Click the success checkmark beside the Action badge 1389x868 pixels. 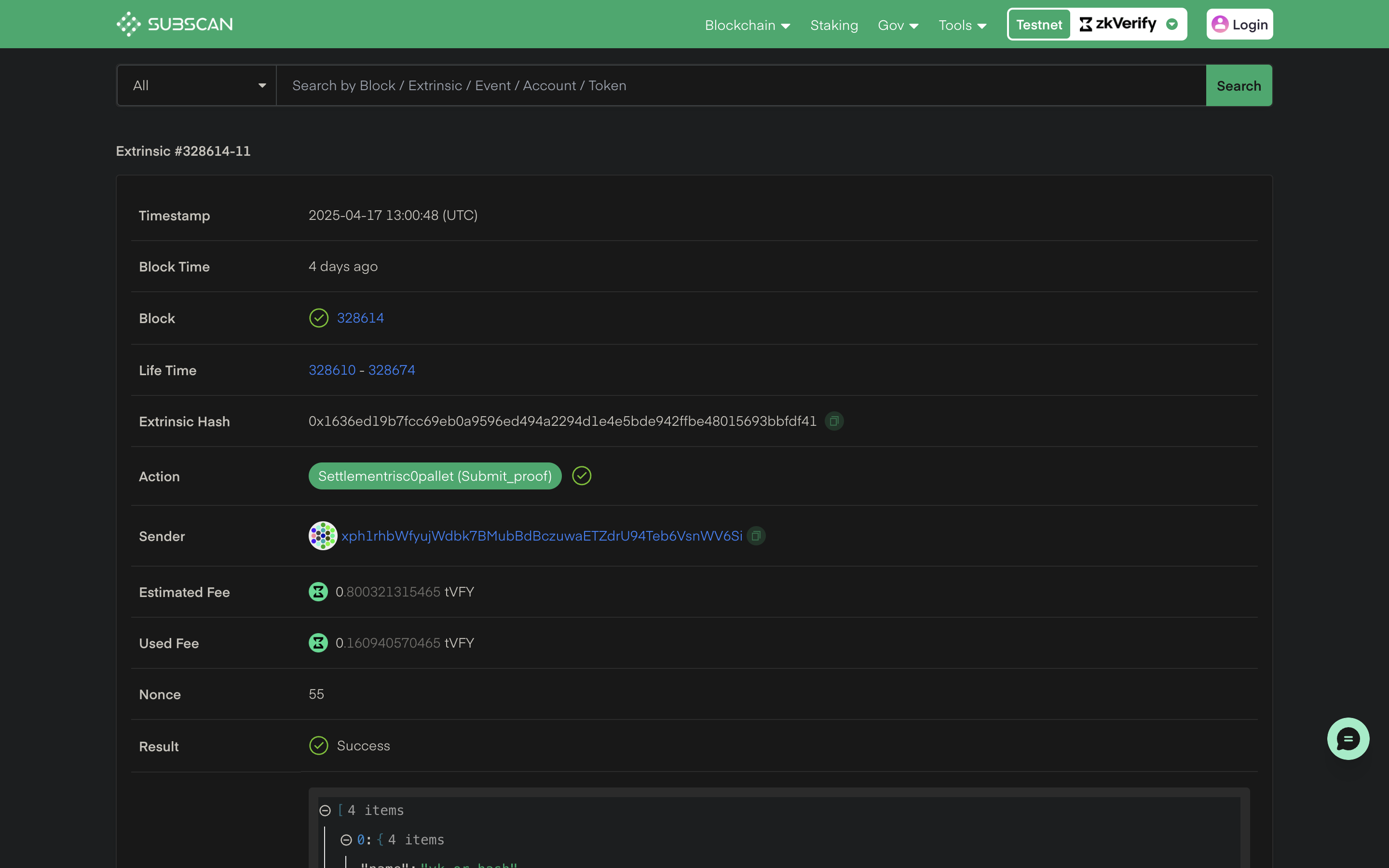pos(582,476)
